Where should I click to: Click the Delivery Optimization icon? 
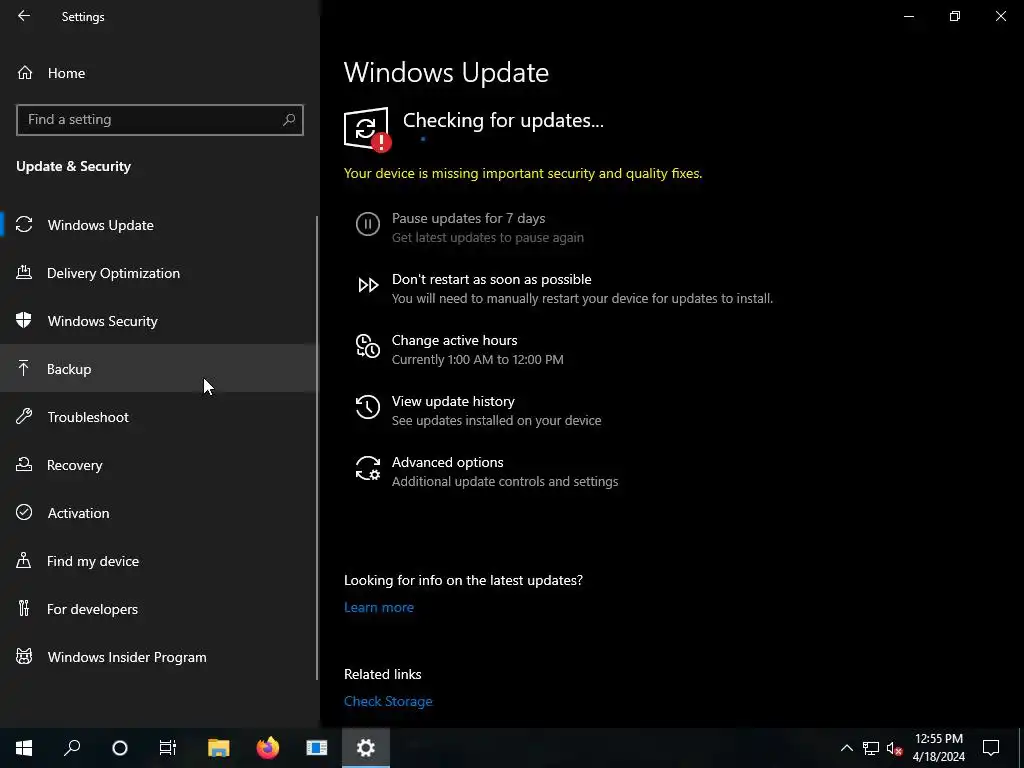pos(24,272)
